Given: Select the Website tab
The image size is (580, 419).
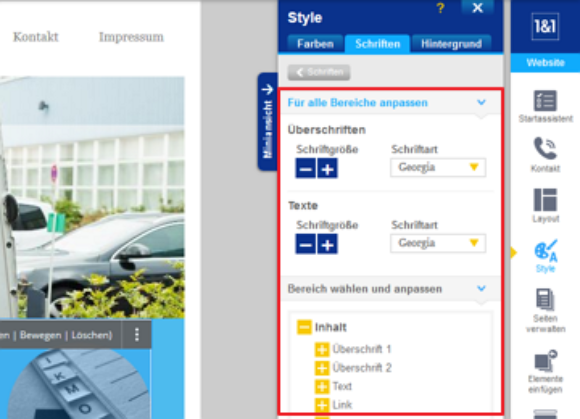Looking at the screenshot, I should coord(545,62).
